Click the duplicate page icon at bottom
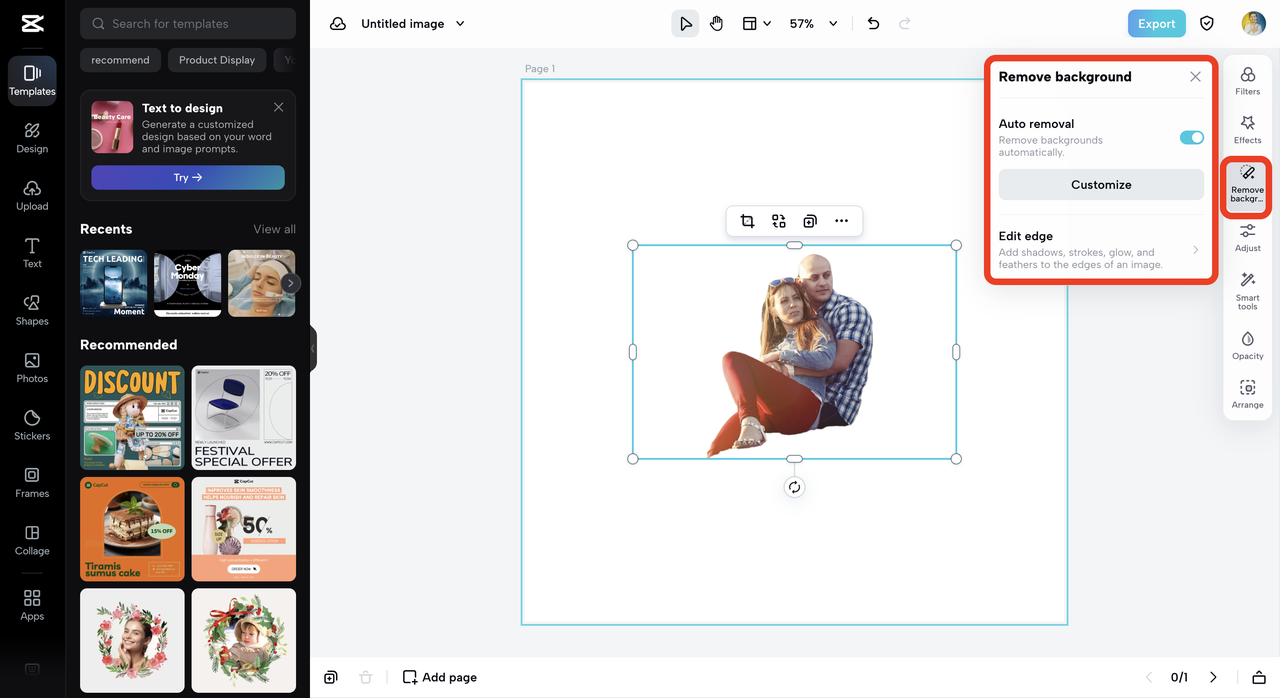 click(331, 677)
